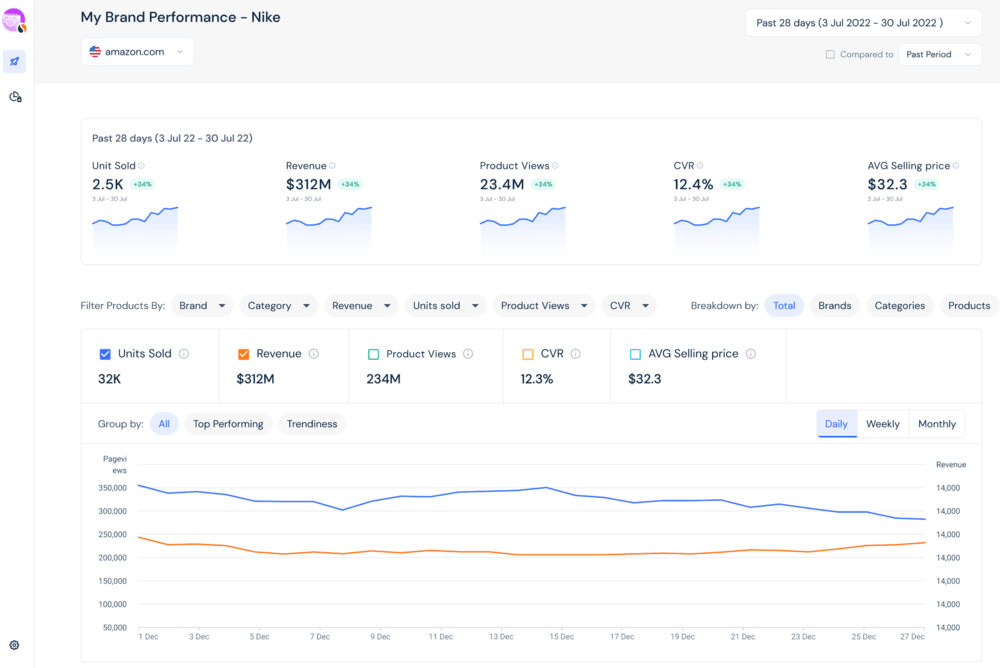Click the Revenue sparkline chart
1000x668 pixels.
point(329,228)
